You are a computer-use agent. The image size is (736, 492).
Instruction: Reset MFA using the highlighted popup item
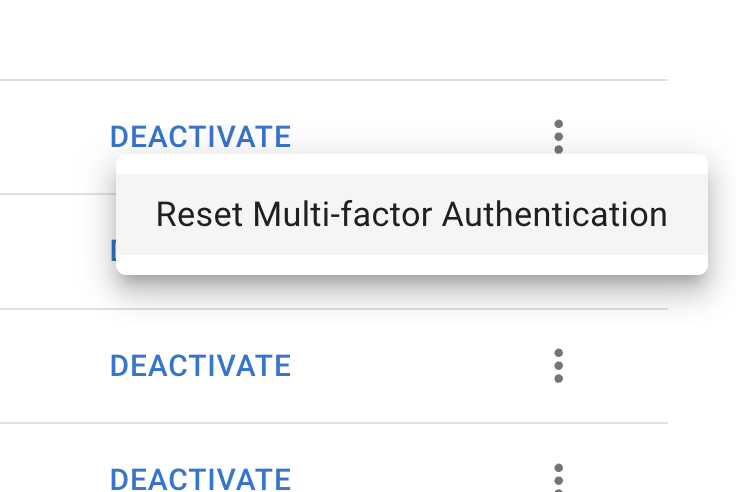pos(412,215)
